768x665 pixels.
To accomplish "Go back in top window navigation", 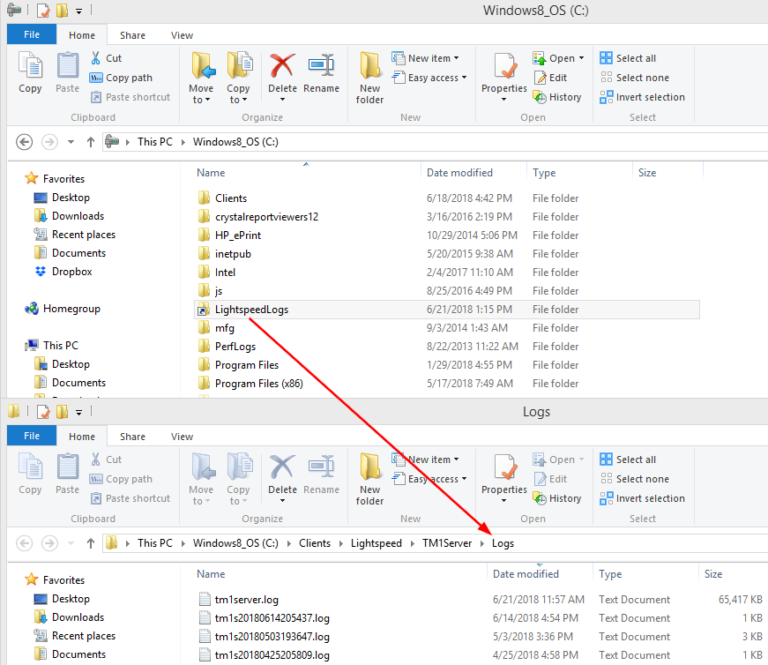I will click(x=24, y=142).
